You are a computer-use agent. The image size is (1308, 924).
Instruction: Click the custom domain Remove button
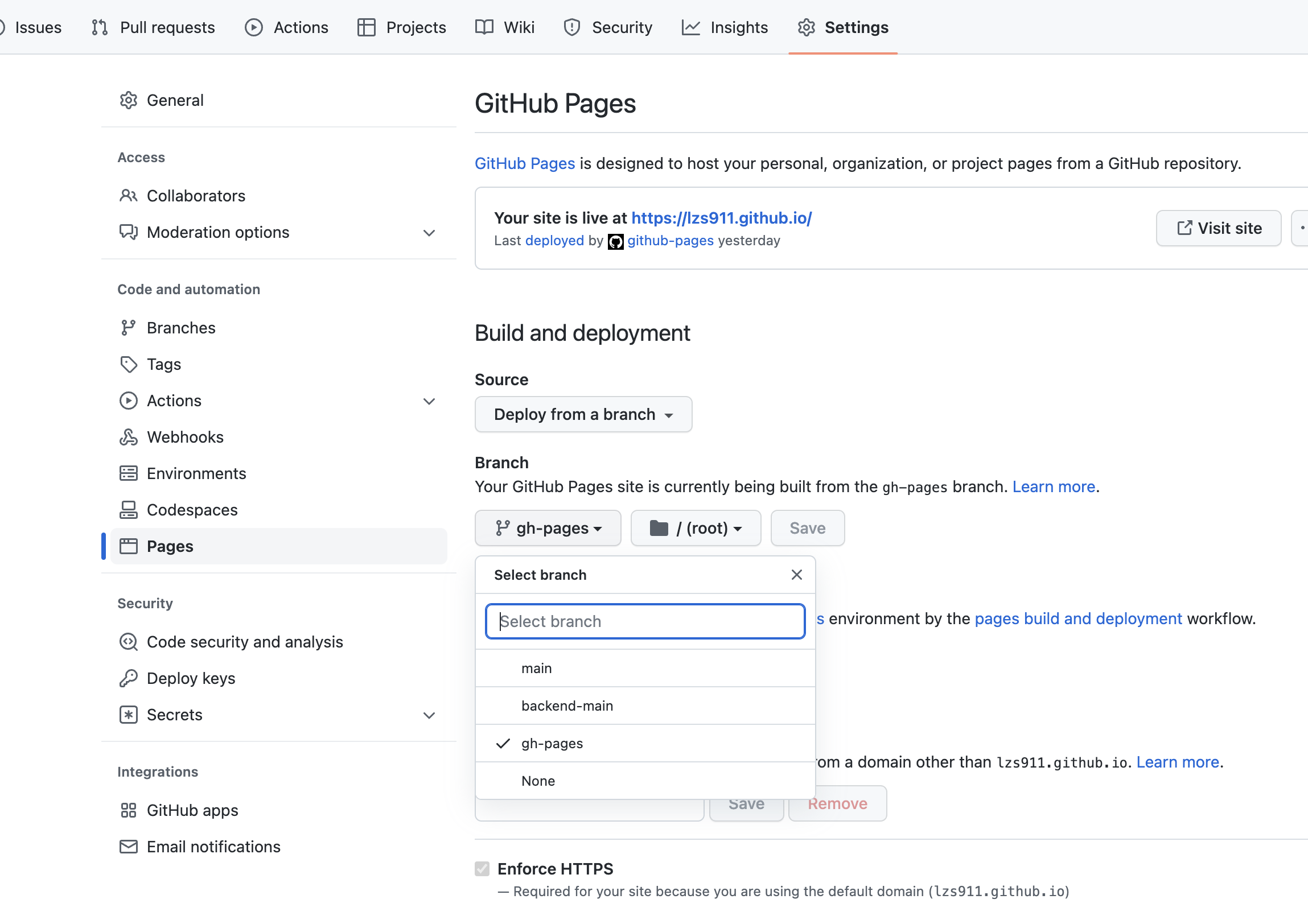(837, 804)
